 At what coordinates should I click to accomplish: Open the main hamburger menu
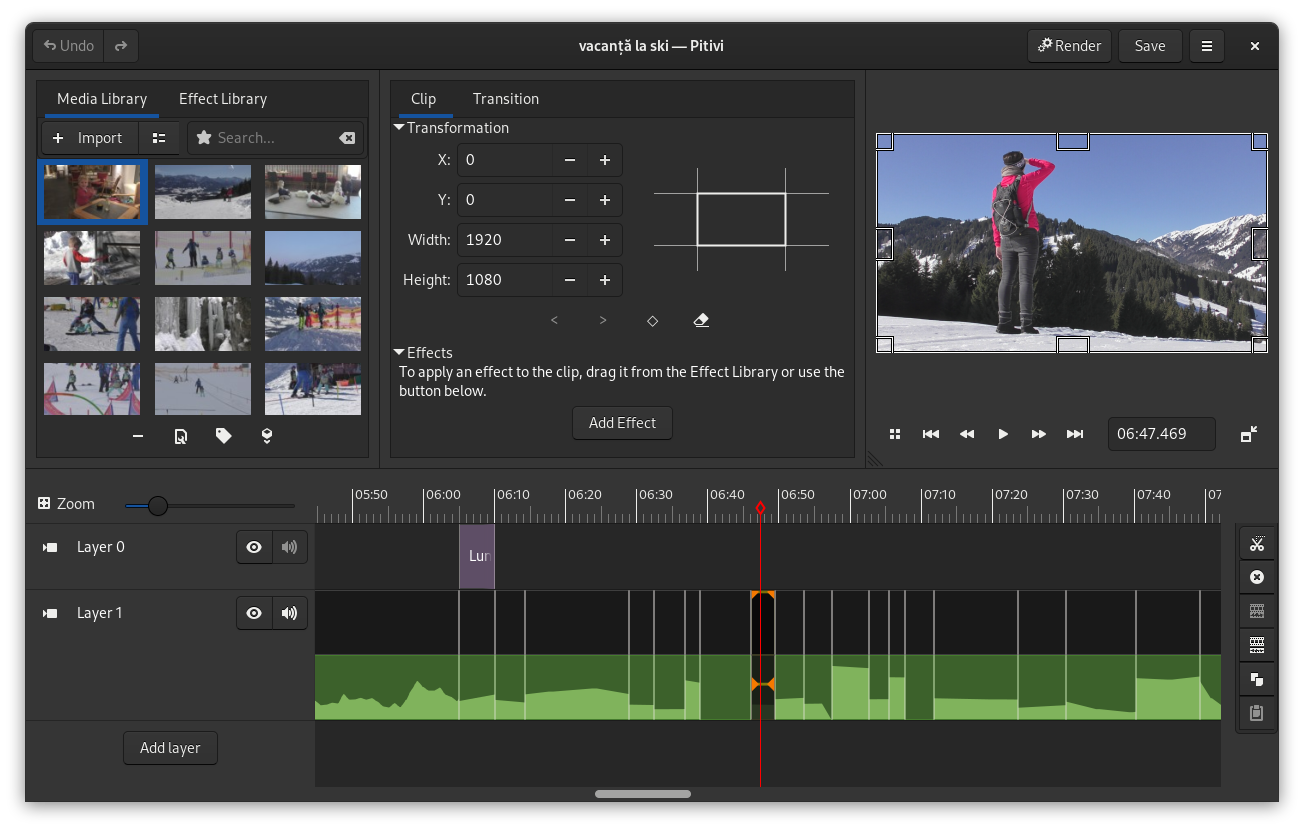click(1207, 45)
